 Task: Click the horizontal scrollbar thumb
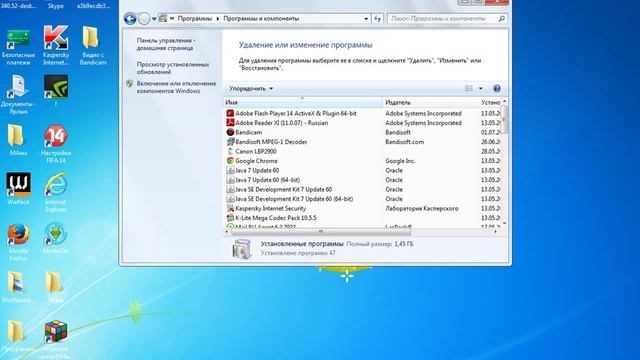(321, 231)
